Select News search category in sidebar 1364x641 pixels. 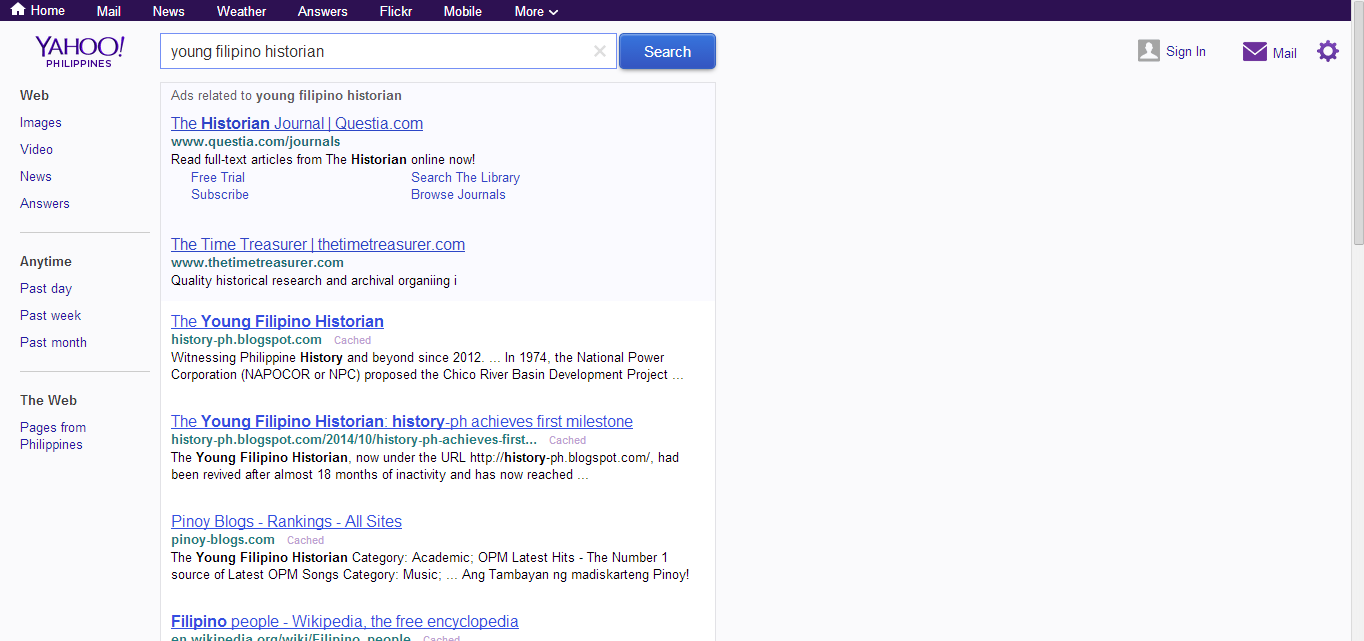click(35, 176)
